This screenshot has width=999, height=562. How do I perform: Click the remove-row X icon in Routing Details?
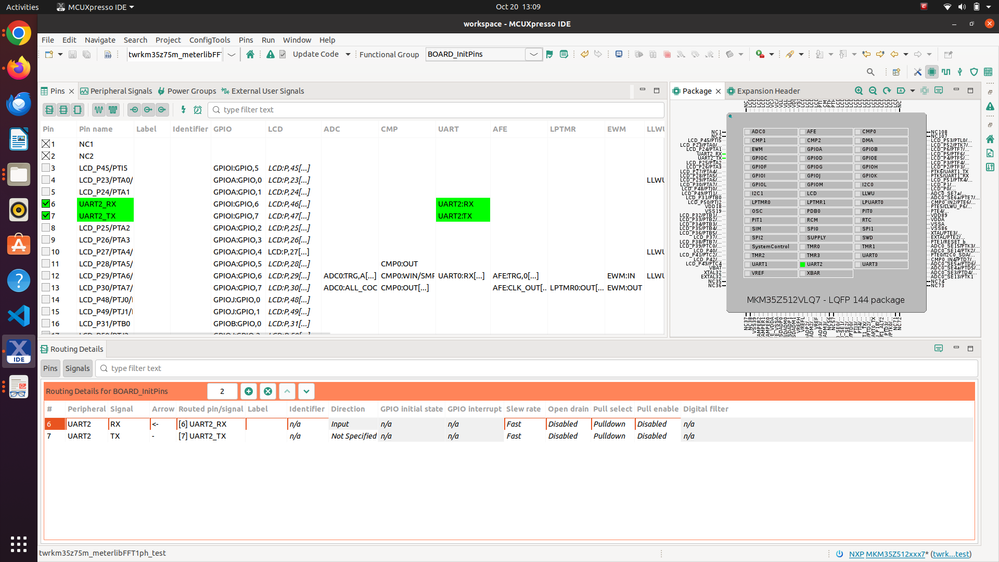tap(268, 391)
